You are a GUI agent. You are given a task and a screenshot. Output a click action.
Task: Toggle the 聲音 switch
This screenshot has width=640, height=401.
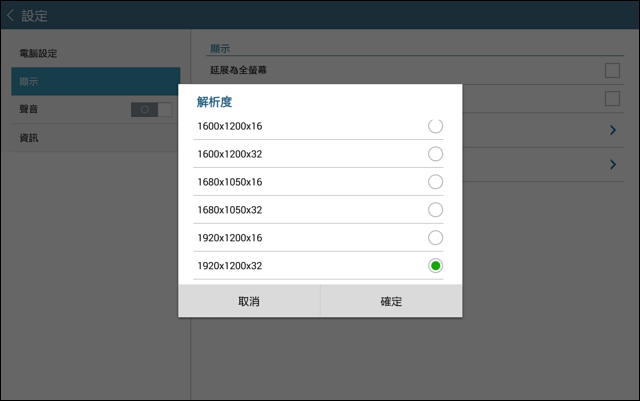point(151,109)
